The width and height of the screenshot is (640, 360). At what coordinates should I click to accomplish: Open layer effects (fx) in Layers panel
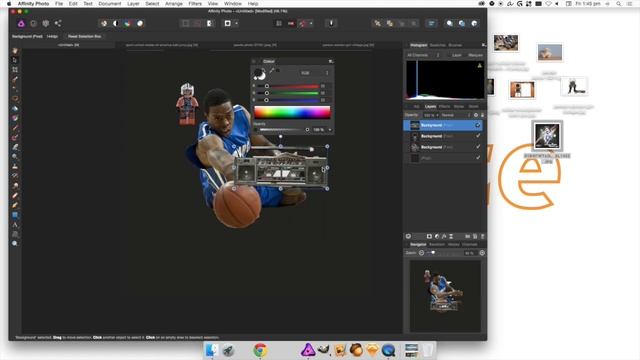[x=444, y=236]
